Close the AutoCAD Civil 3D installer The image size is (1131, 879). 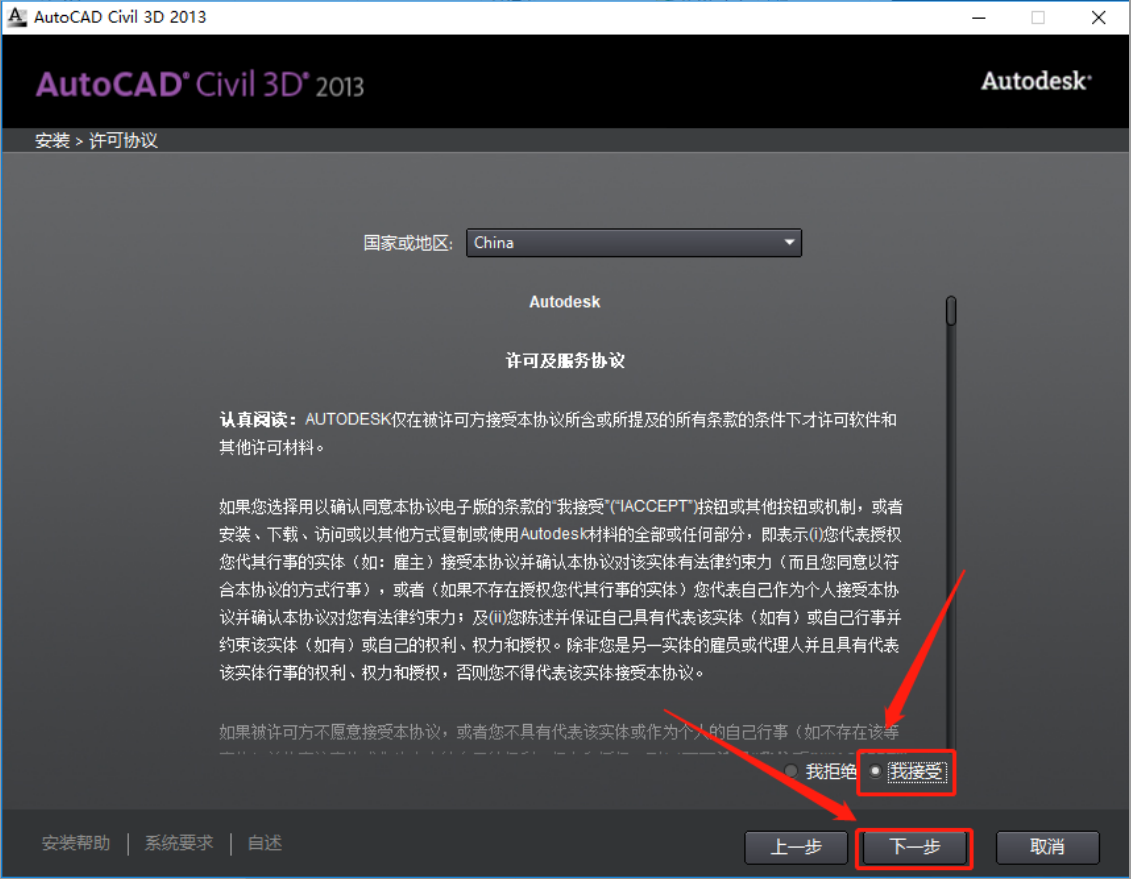click(x=1098, y=17)
